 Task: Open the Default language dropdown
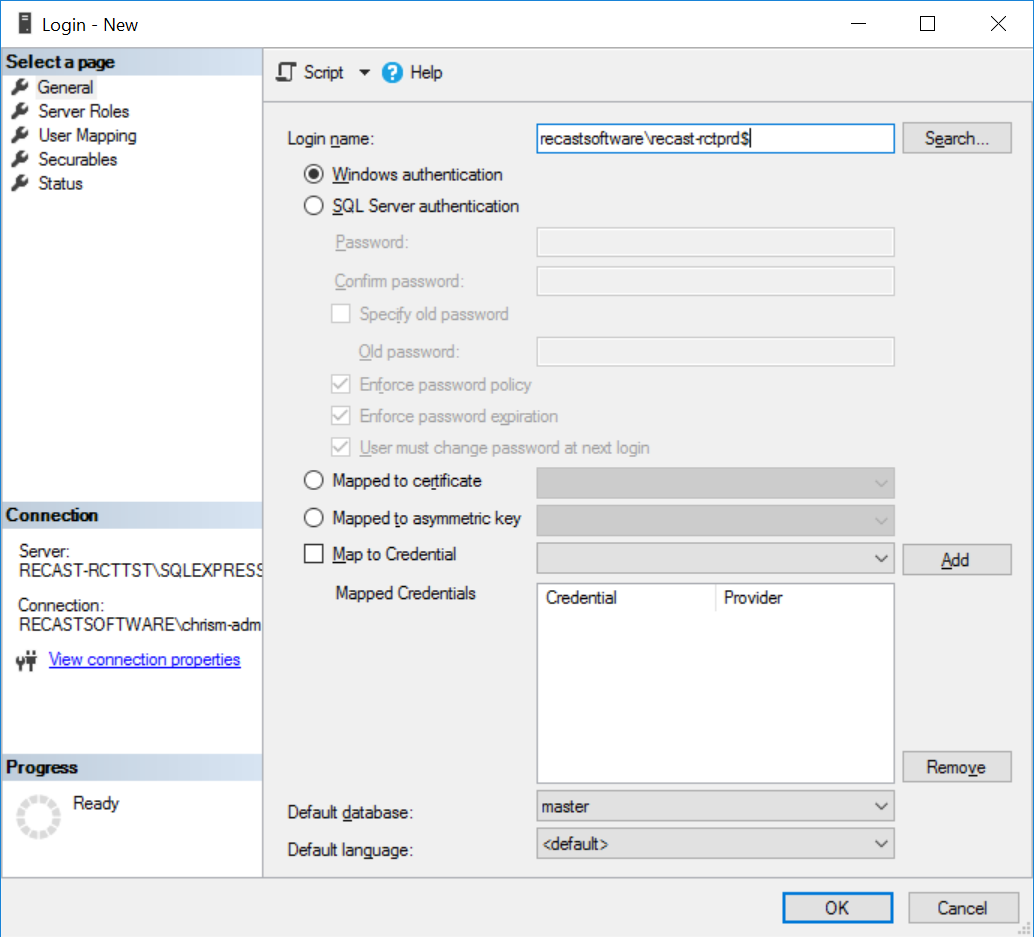pos(715,844)
